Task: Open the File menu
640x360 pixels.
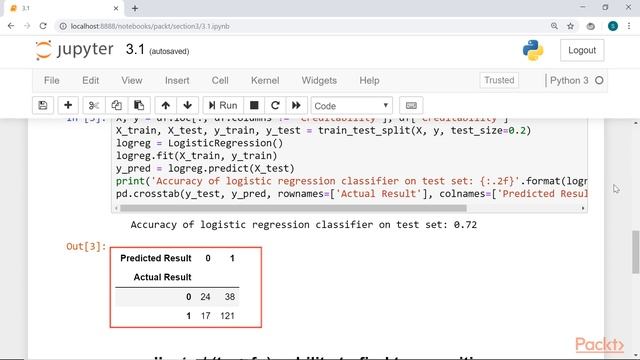Action: pos(51,80)
